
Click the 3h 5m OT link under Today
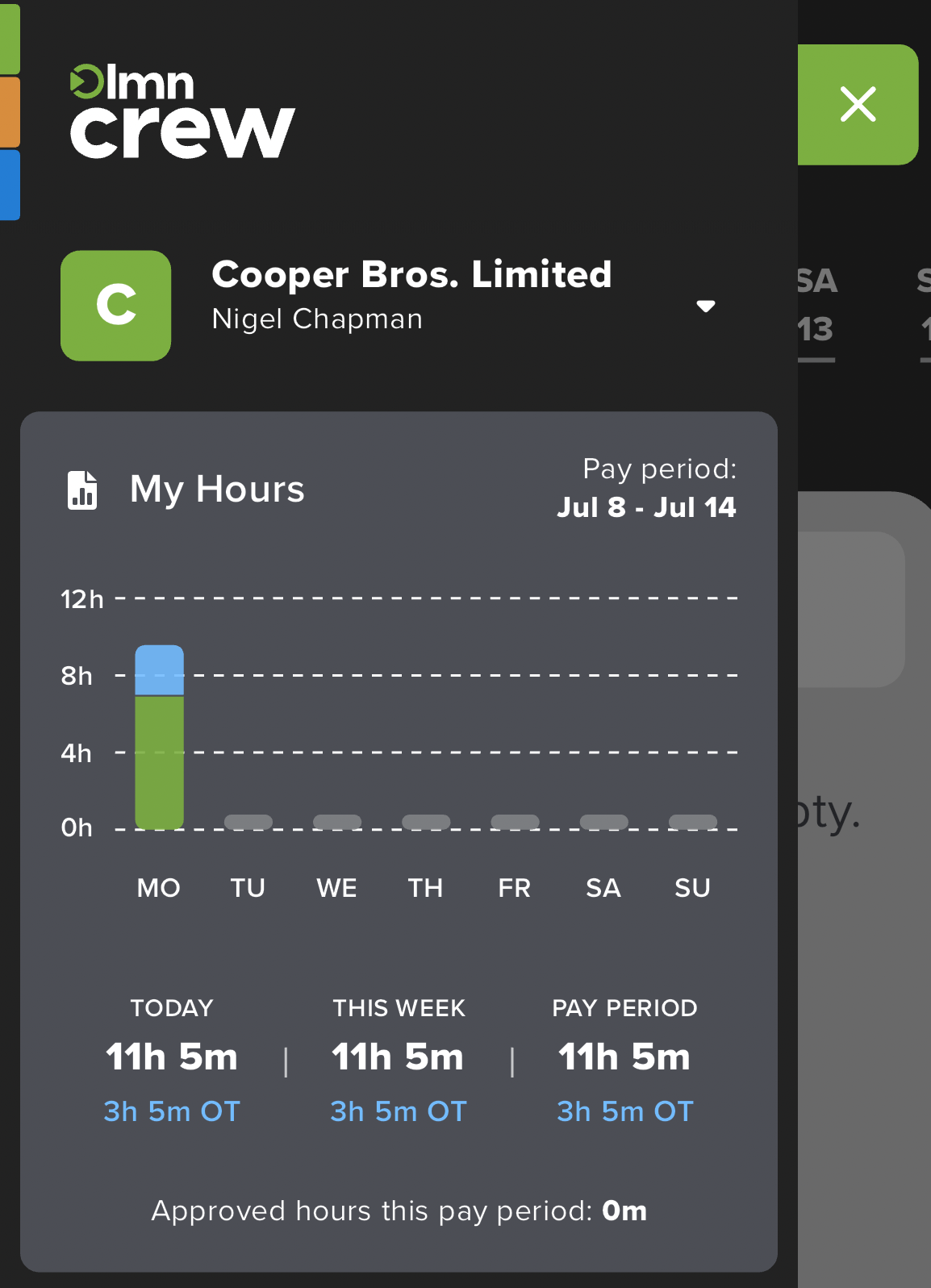point(171,1111)
